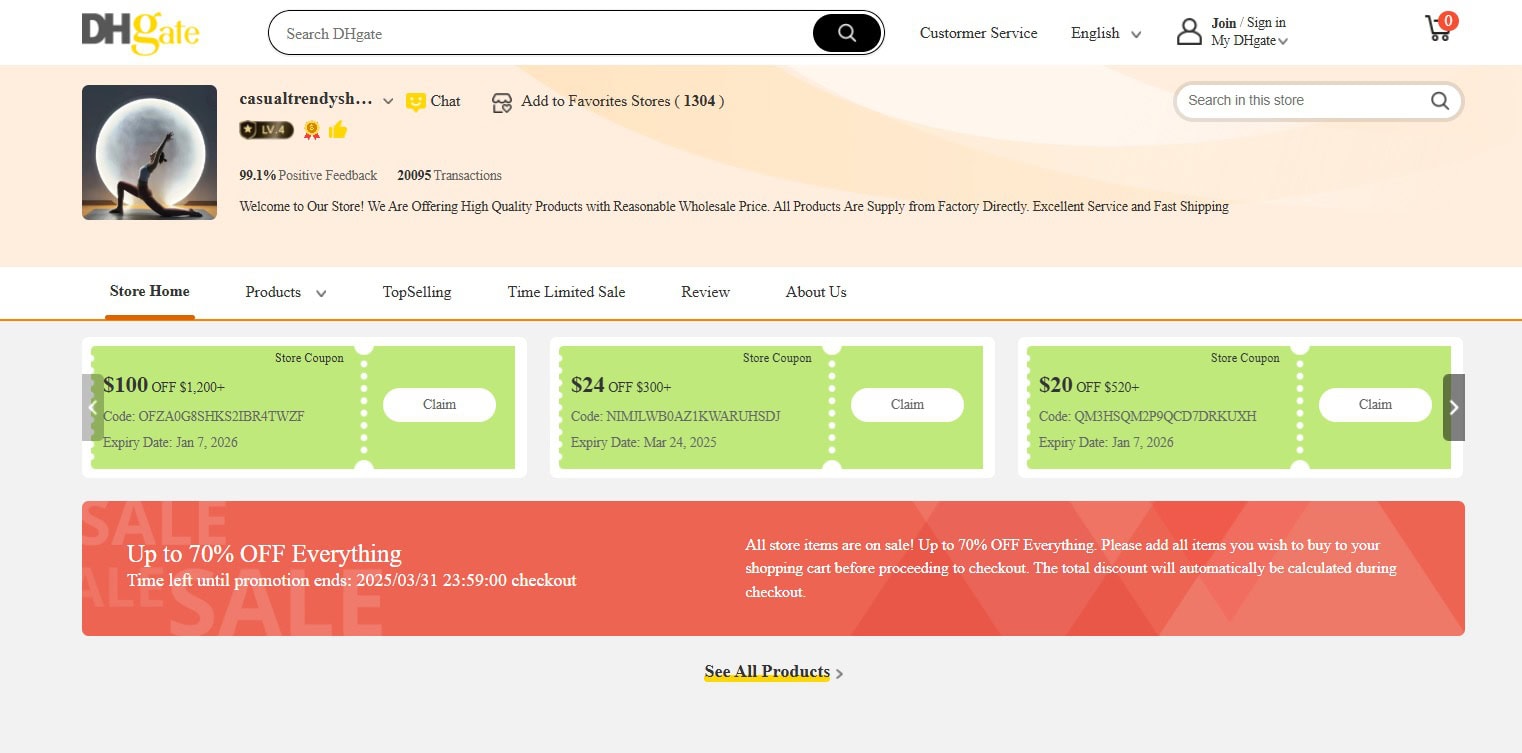Claim the $100 OFF $1,200+ coupon
1522x753 pixels.
click(439, 404)
